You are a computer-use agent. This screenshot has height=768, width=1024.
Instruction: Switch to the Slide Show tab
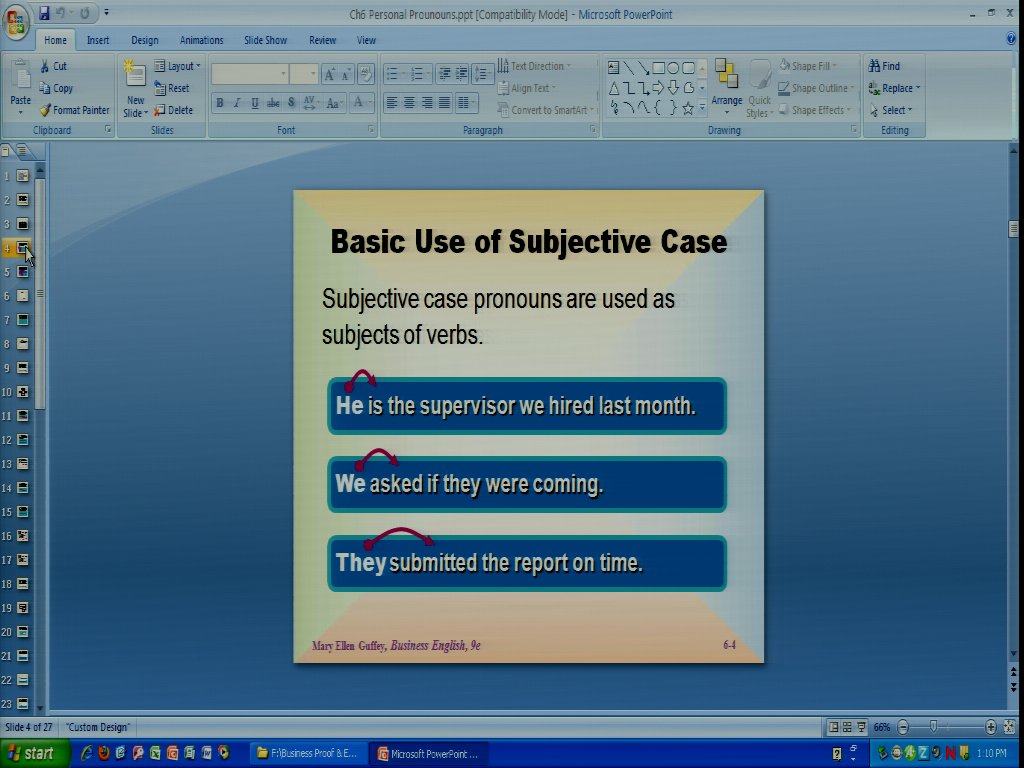pyautogui.click(x=265, y=40)
